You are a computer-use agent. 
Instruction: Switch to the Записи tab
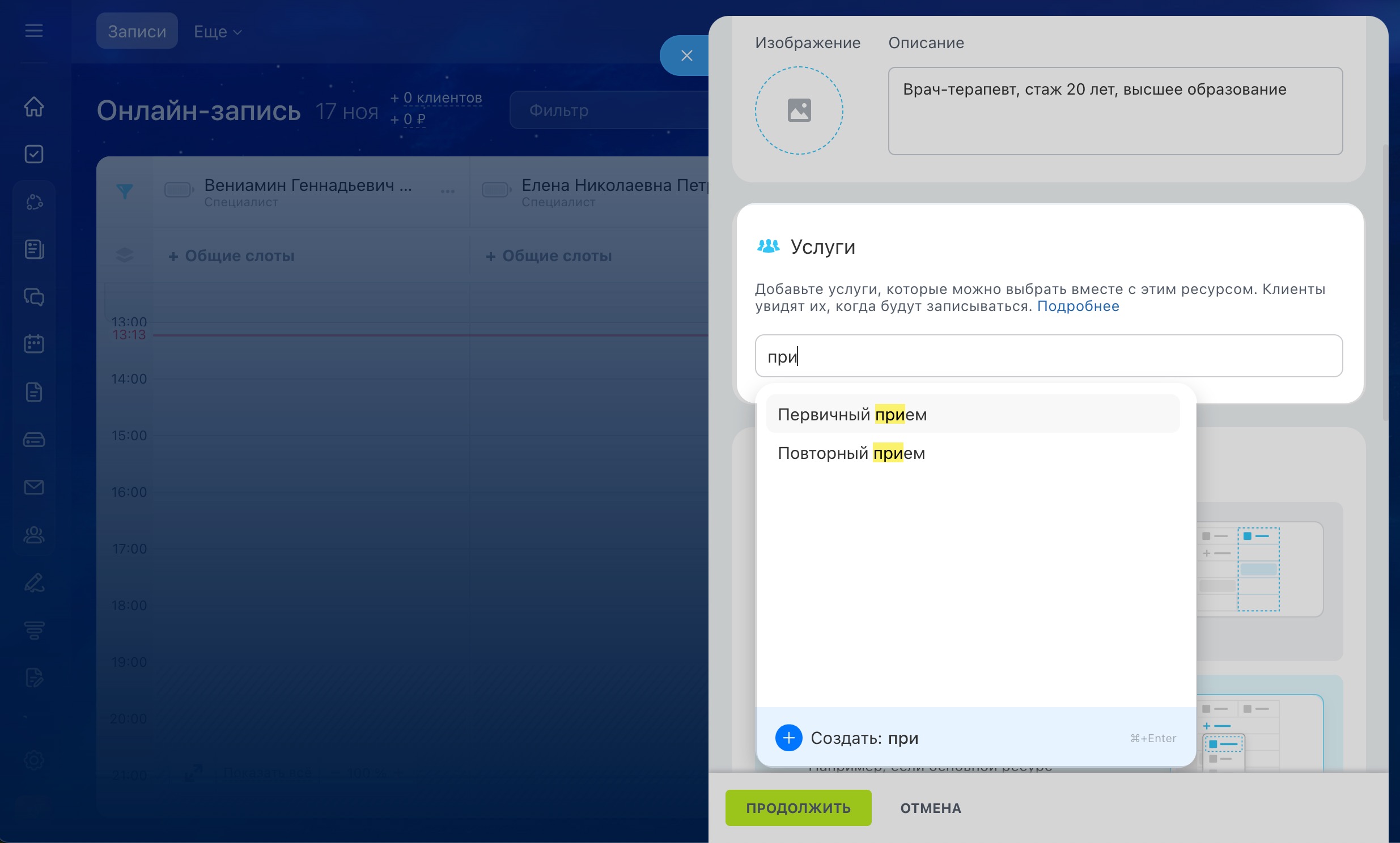137,31
